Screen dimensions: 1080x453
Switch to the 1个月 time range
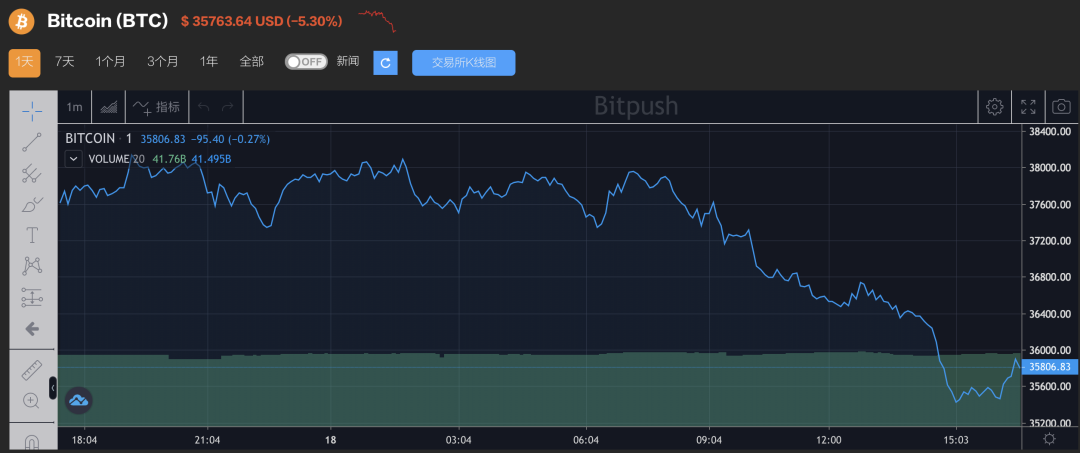click(110, 62)
